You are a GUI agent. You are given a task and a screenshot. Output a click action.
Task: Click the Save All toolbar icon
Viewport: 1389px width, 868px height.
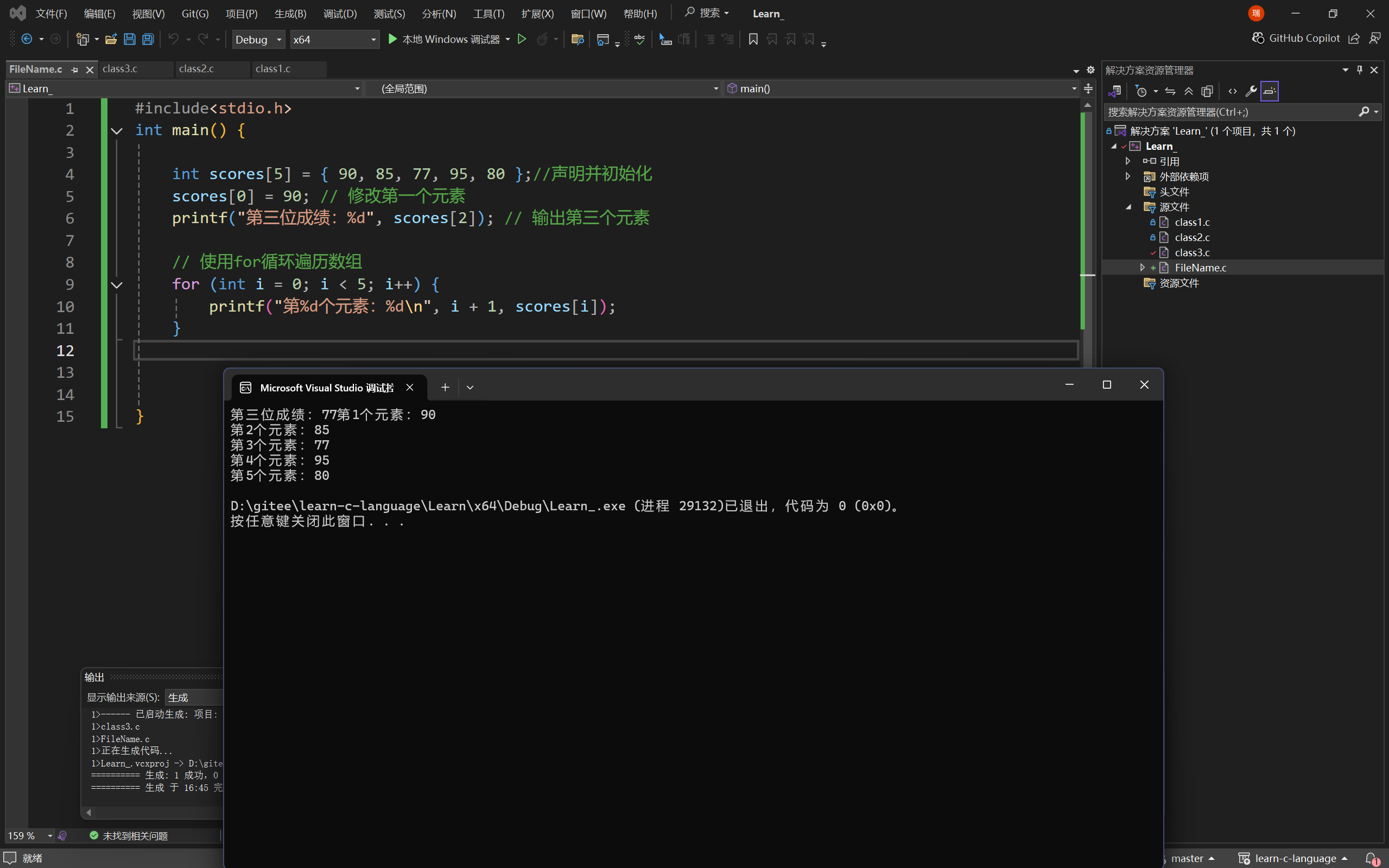148,39
